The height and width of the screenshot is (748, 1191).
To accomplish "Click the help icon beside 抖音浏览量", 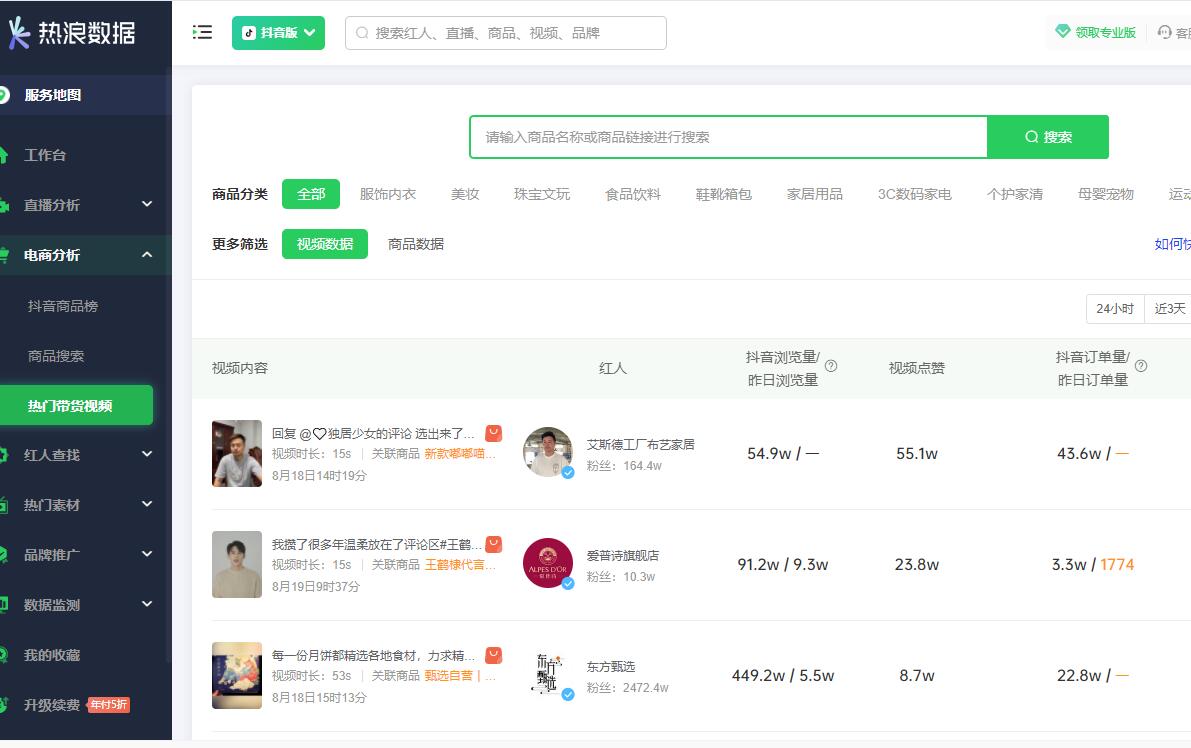I will (x=830, y=366).
